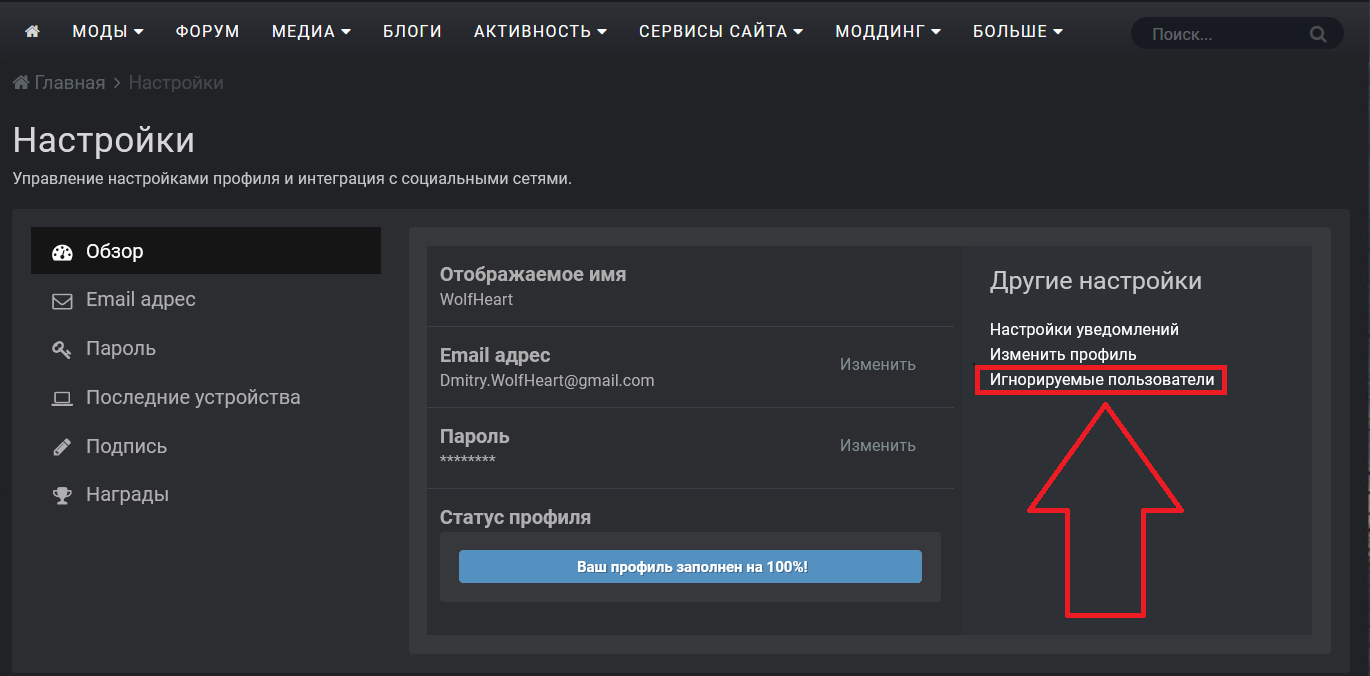
Task: Click the displayed name WolfHeart
Action: click(x=477, y=299)
